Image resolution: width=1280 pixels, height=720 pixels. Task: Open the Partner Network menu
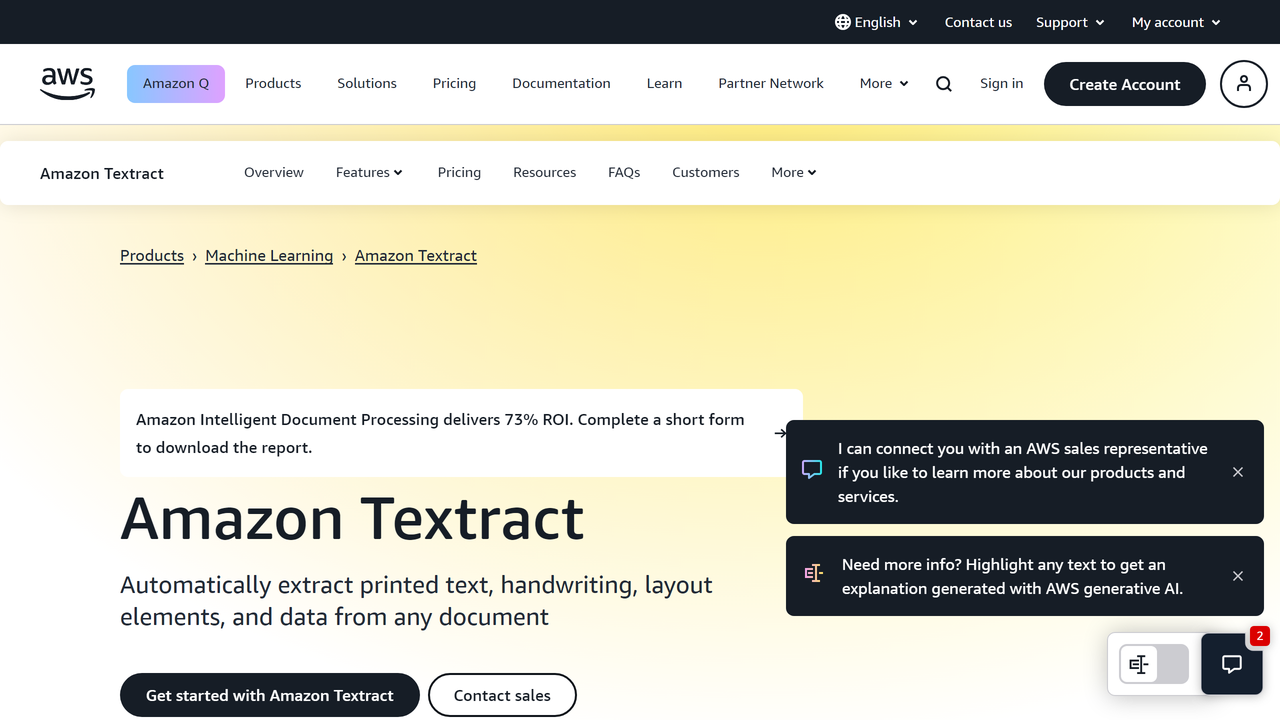point(771,84)
